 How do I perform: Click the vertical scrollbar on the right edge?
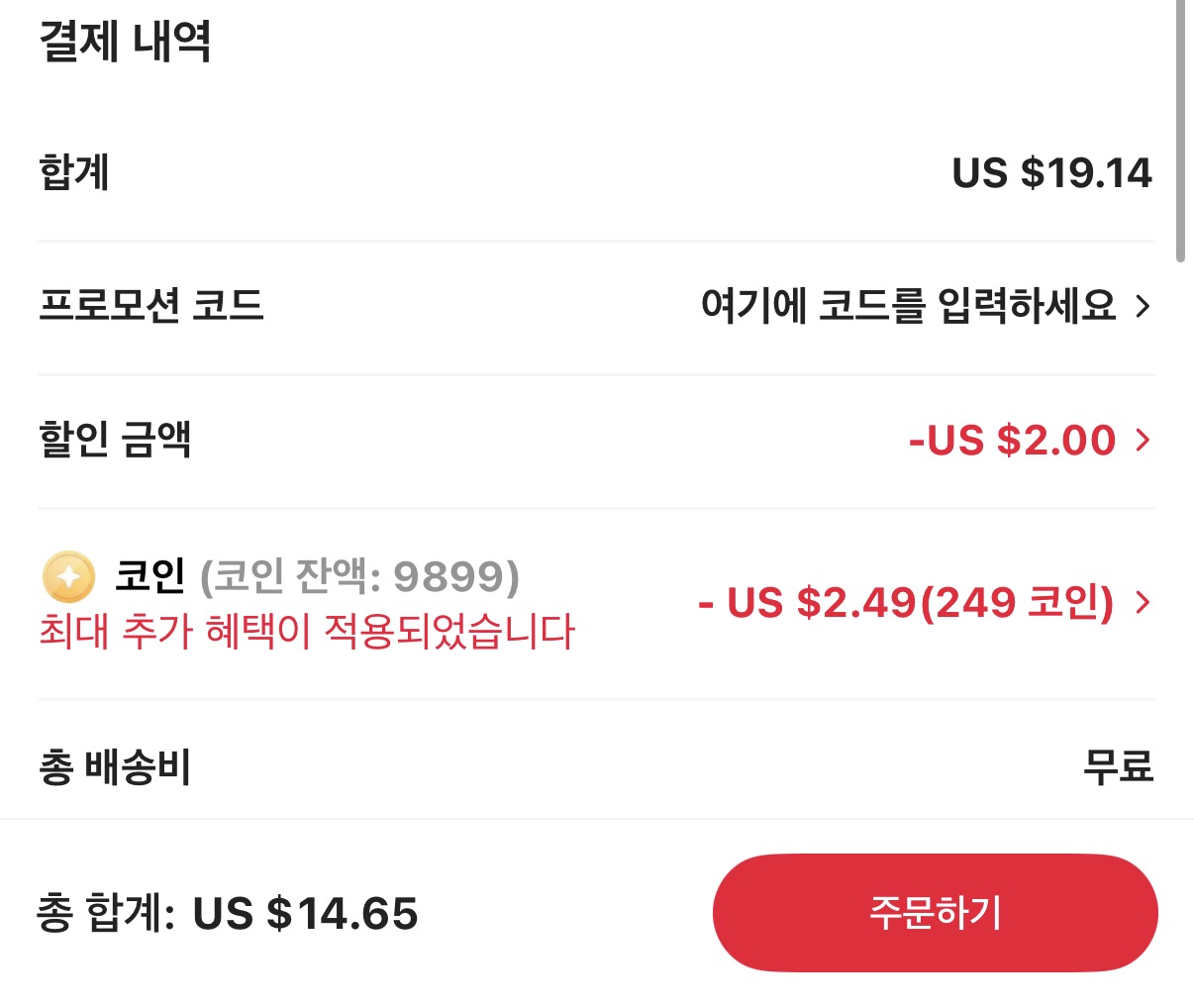(x=1179, y=129)
